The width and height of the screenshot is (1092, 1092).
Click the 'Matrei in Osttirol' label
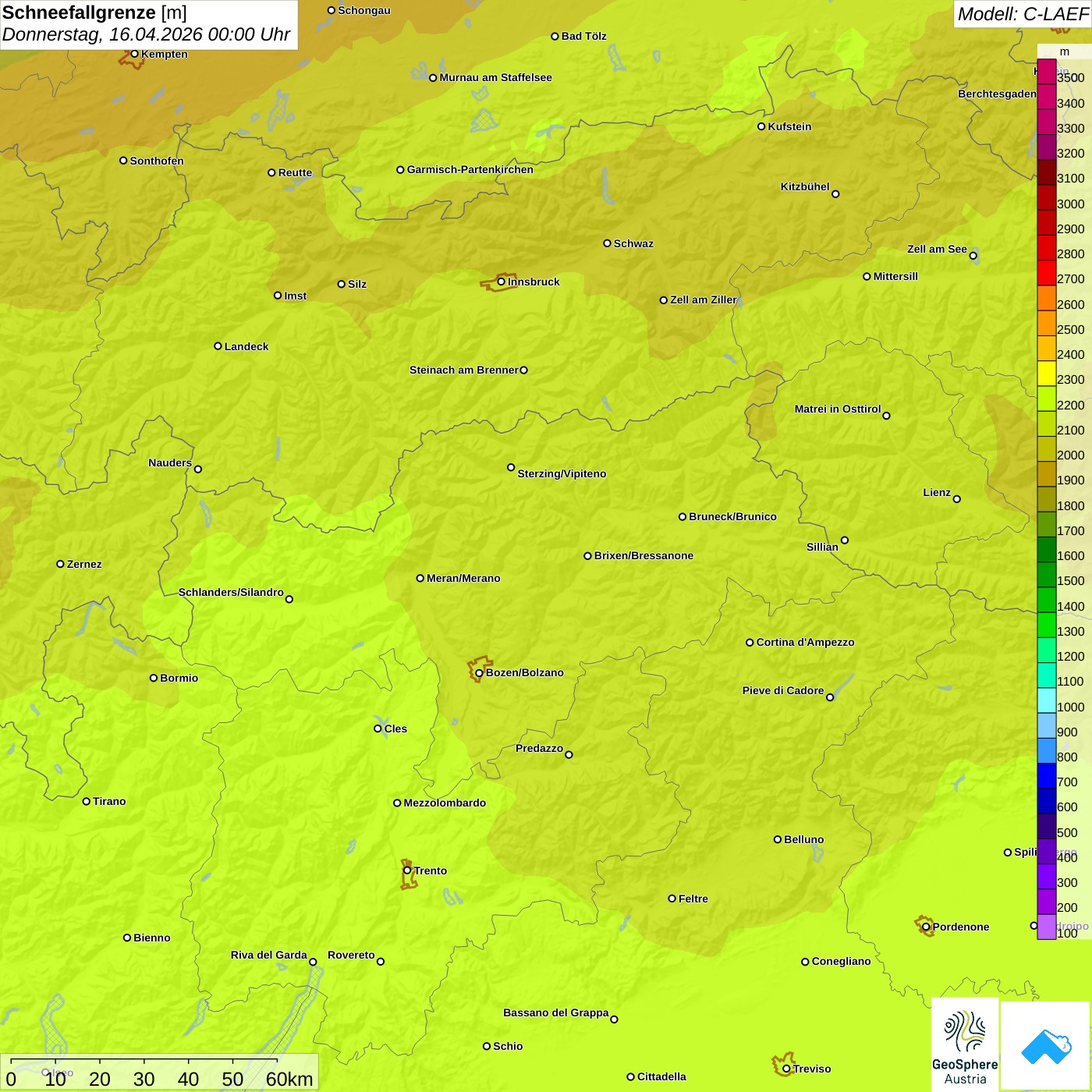click(x=838, y=409)
